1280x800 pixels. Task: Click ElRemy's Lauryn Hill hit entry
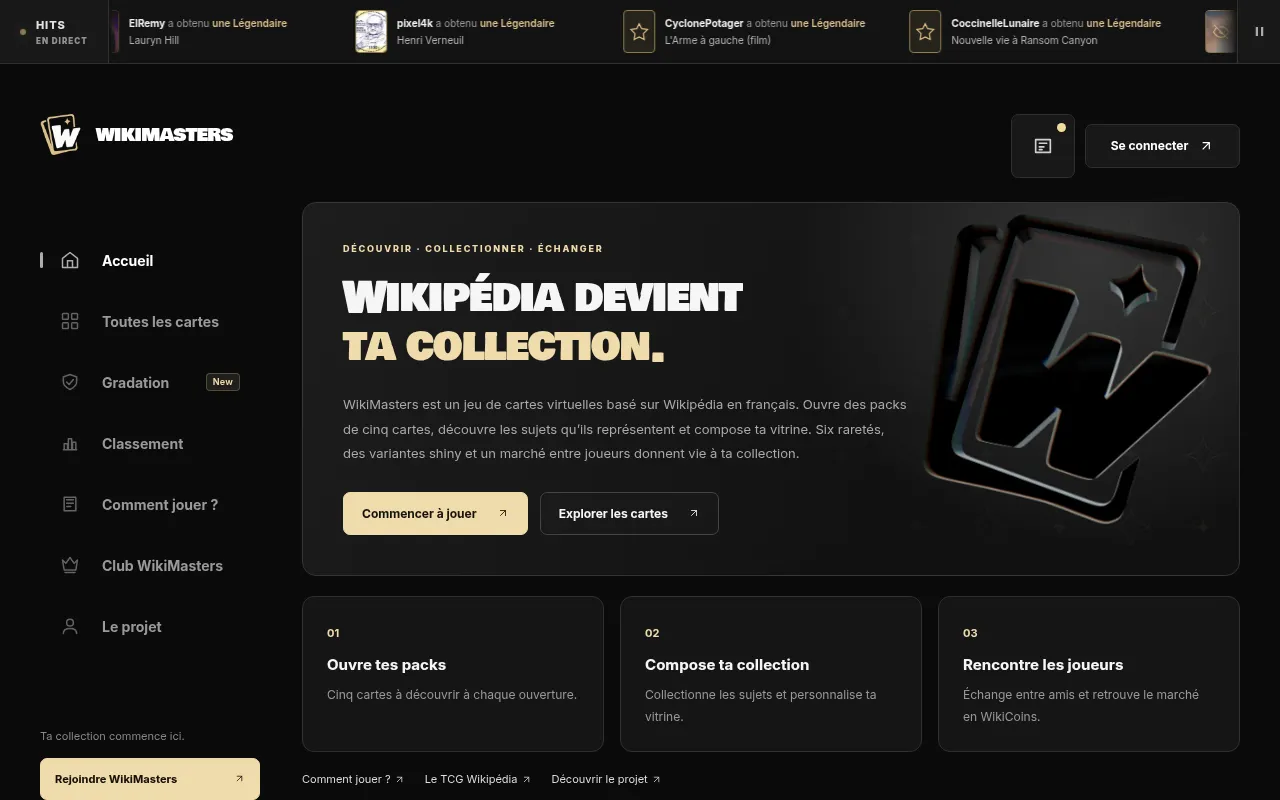(x=200, y=32)
